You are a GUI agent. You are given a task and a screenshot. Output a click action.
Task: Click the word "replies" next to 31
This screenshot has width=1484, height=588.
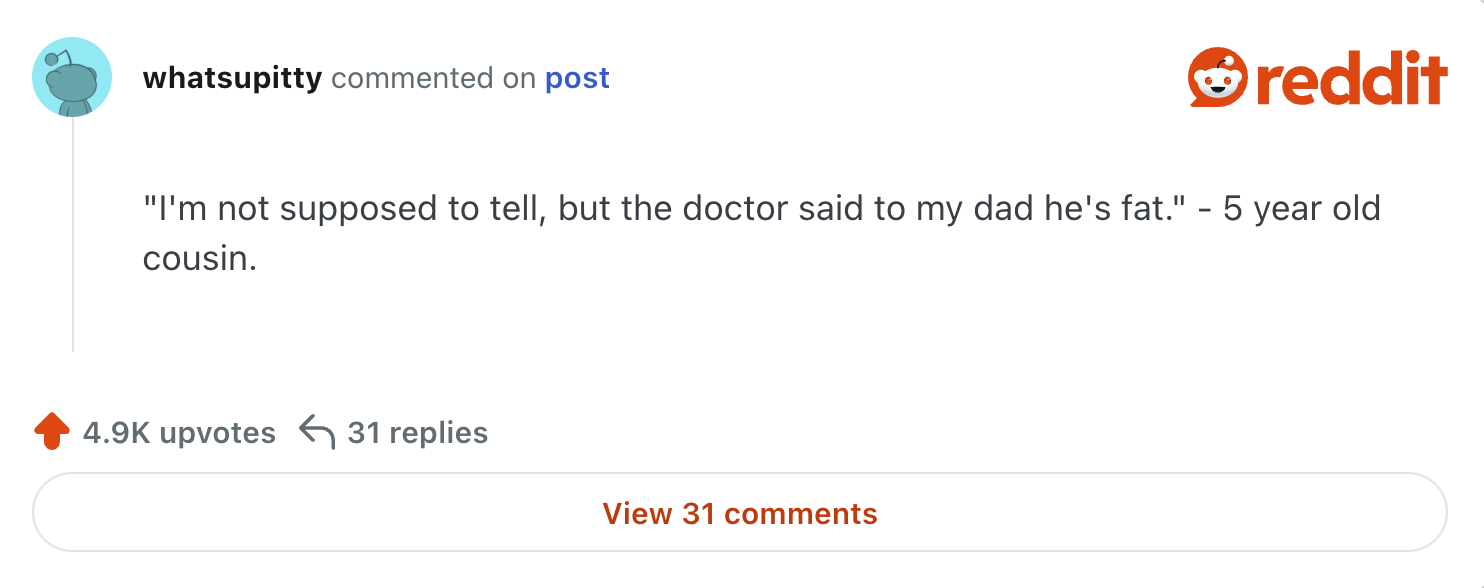tap(438, 433)
